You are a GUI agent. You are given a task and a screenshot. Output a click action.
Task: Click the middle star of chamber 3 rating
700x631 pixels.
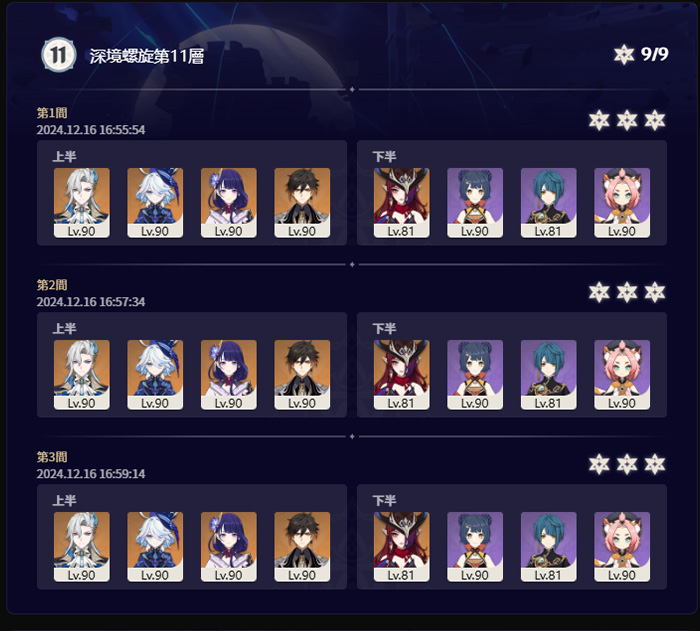point(627,464)
